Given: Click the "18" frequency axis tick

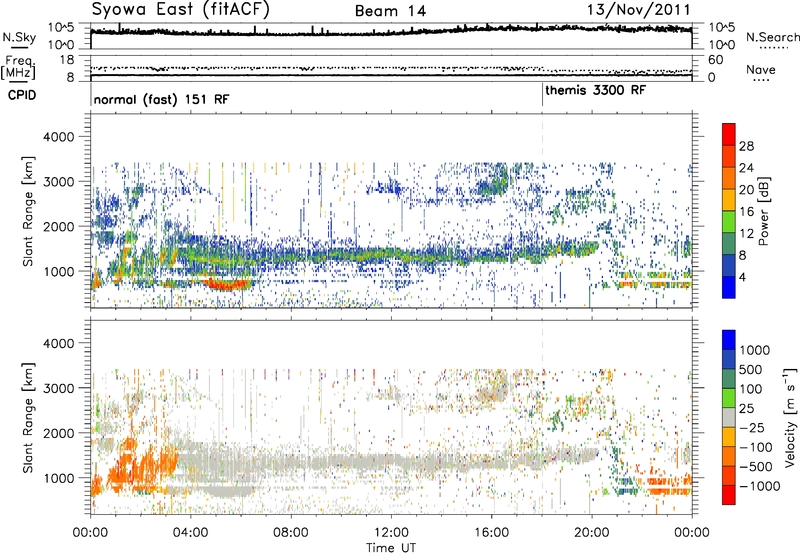Looking at the screenshot, I should pos(67,60).
